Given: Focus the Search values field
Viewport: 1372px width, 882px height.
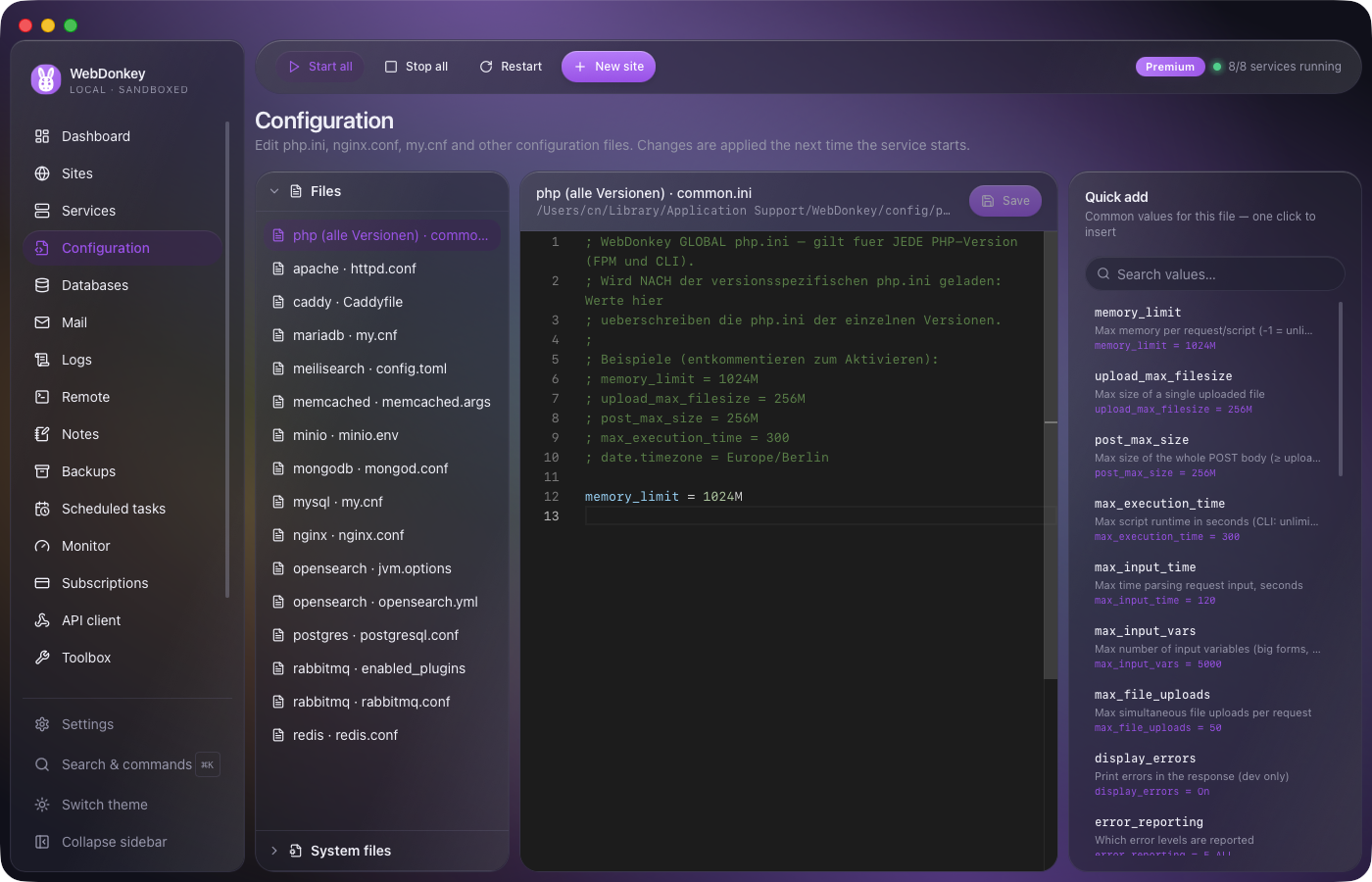Looking at the screenshot, I should [1214, 274].
